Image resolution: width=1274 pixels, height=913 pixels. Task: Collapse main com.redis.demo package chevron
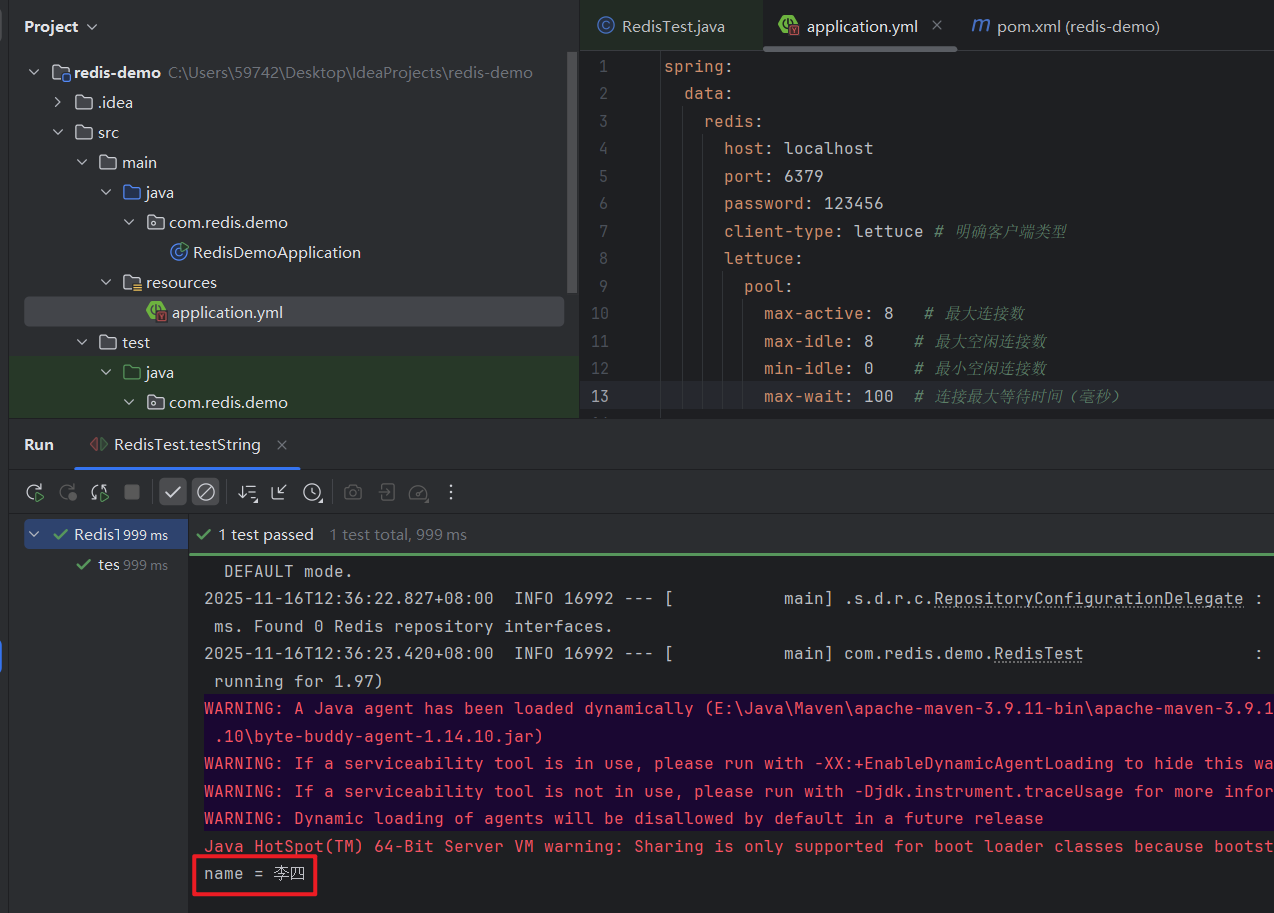(x=131, y=223)
